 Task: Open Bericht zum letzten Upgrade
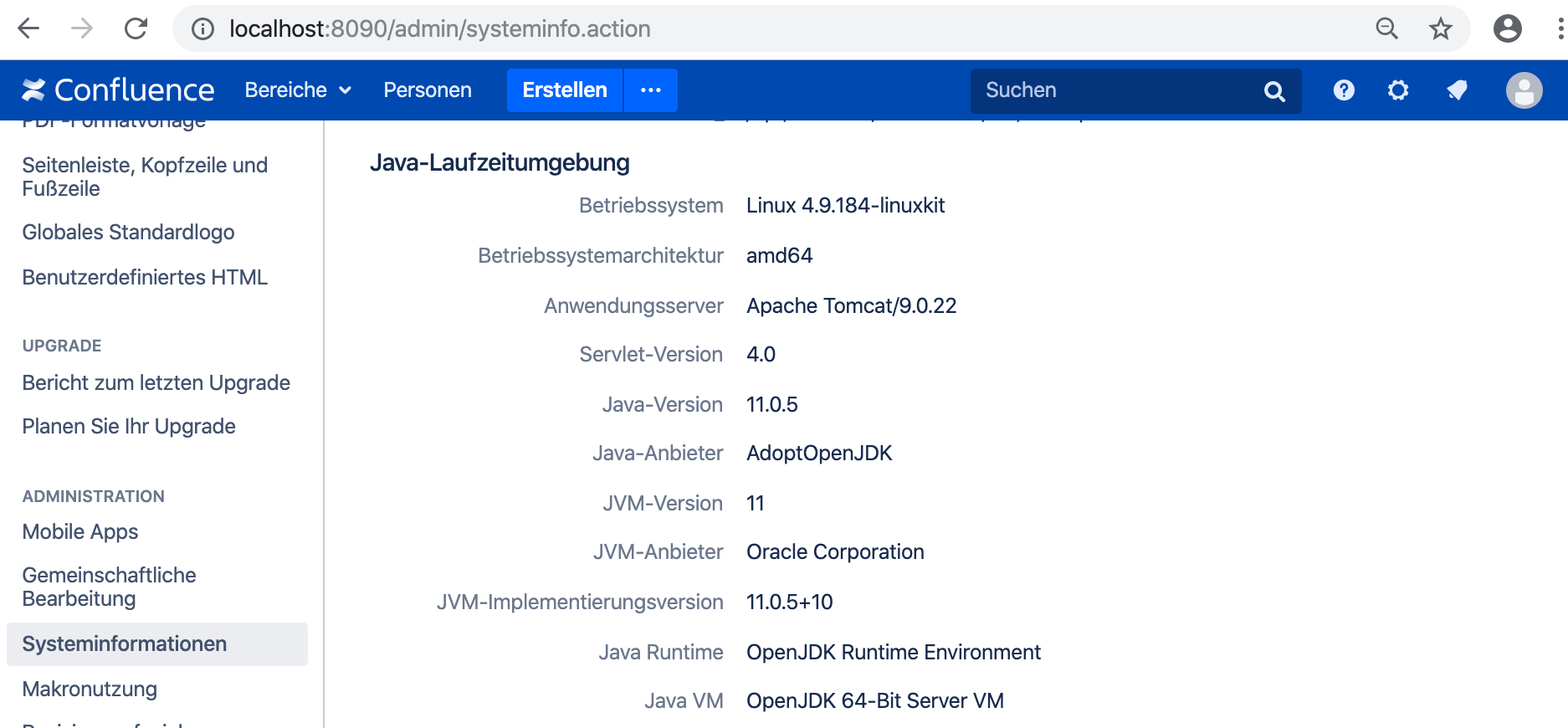[156, 382]
